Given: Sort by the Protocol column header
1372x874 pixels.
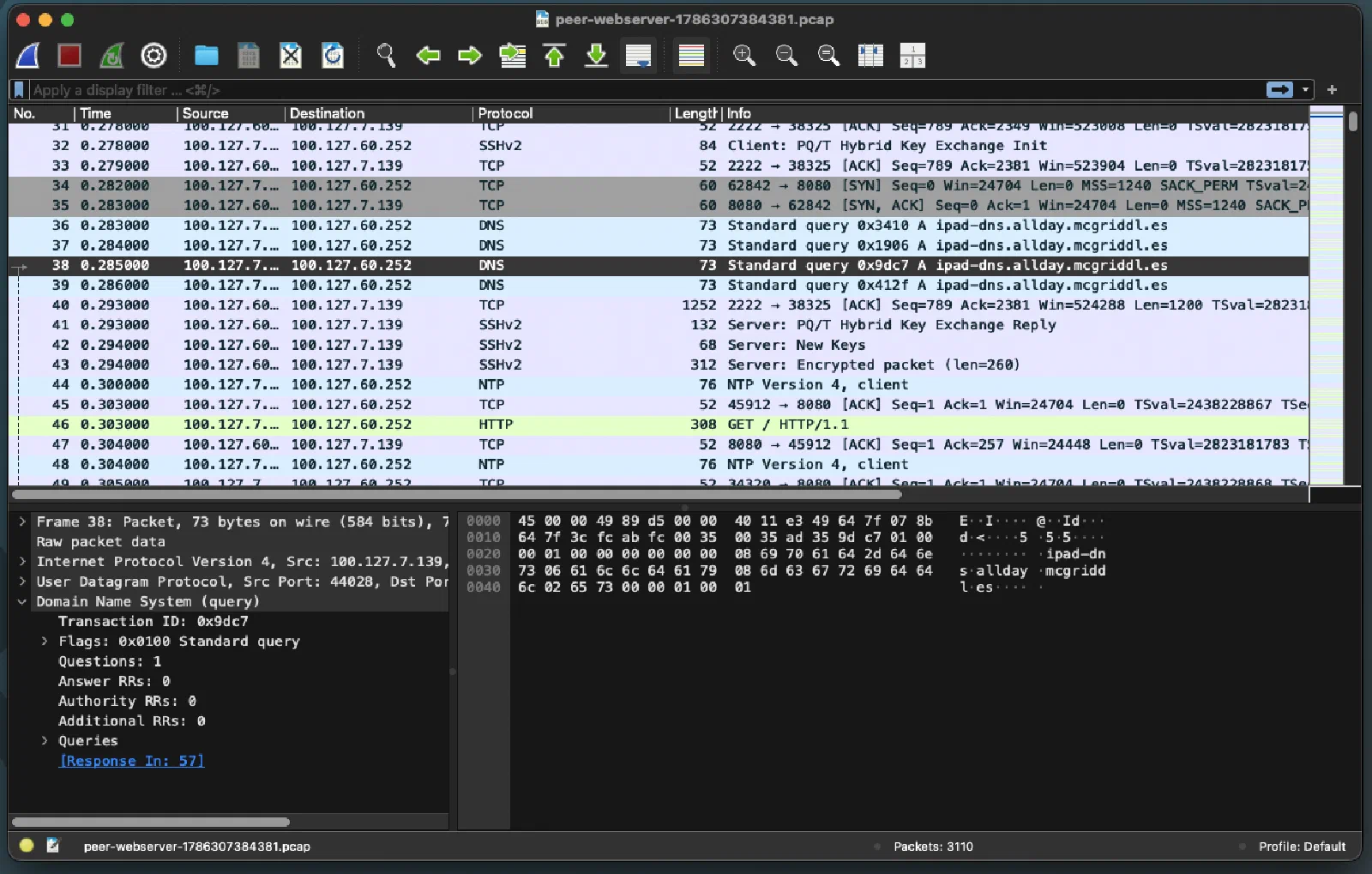Looking at the screenshot, I should click(x=571, y=113).
